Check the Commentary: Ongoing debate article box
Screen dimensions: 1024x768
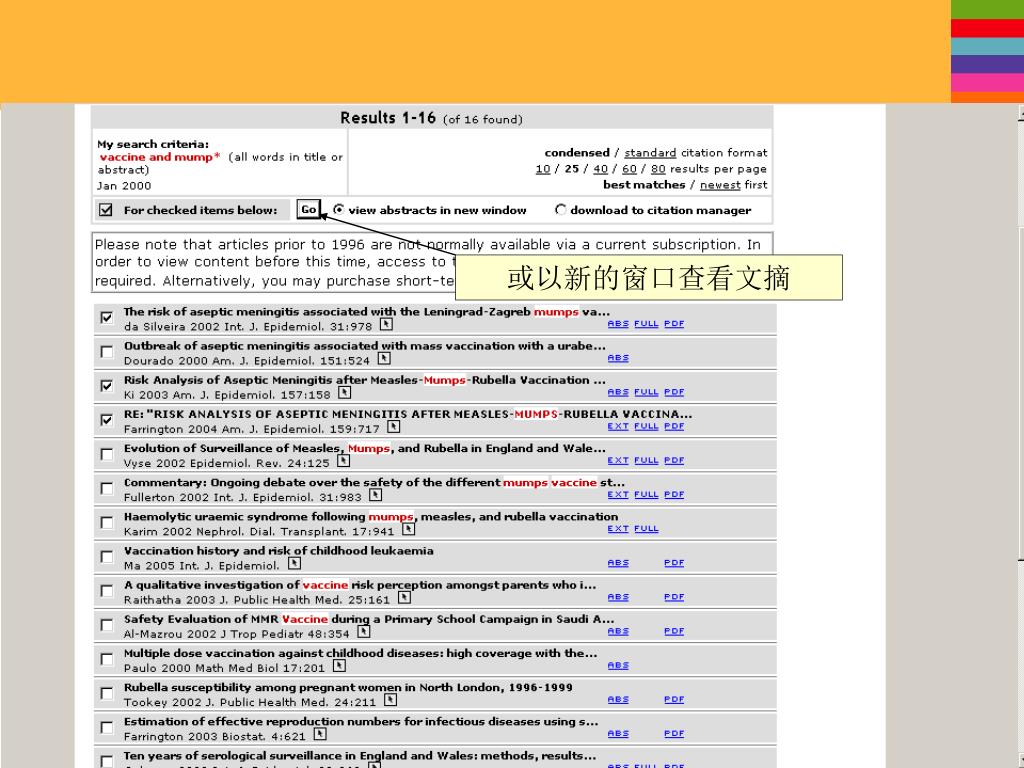(107, 488)
